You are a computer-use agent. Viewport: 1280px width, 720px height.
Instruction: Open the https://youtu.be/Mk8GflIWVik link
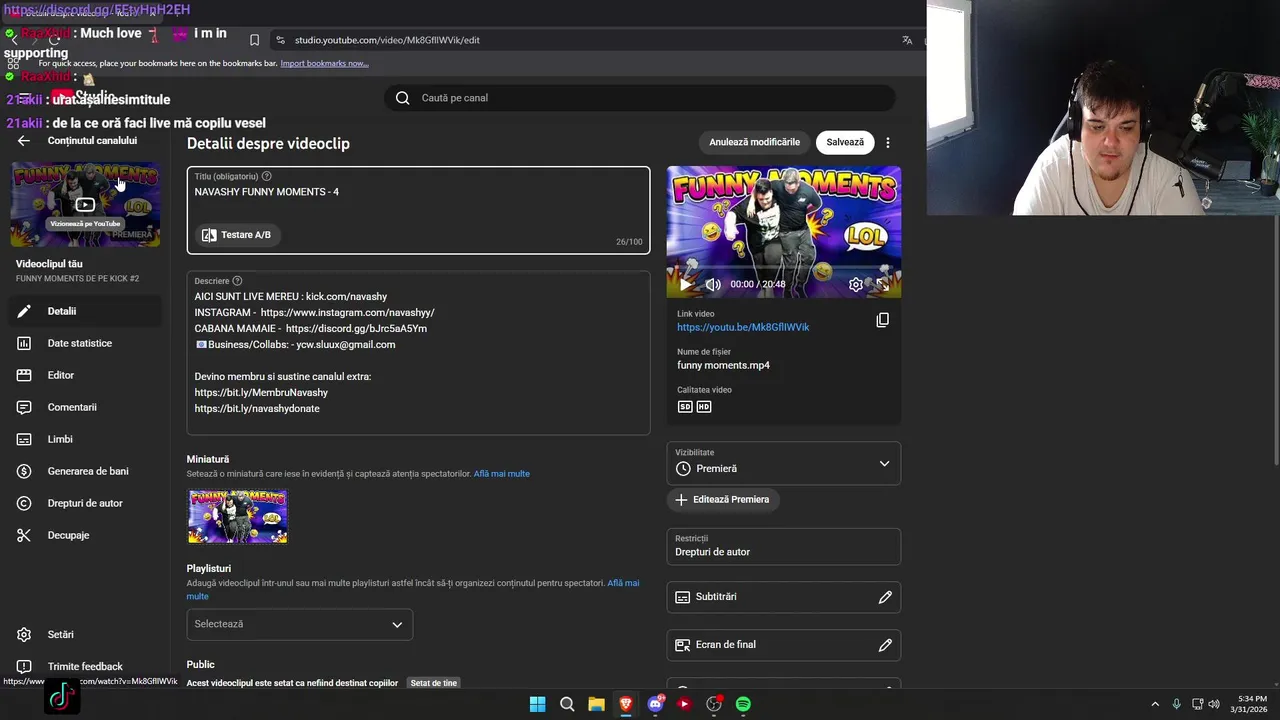coord(743,327)
